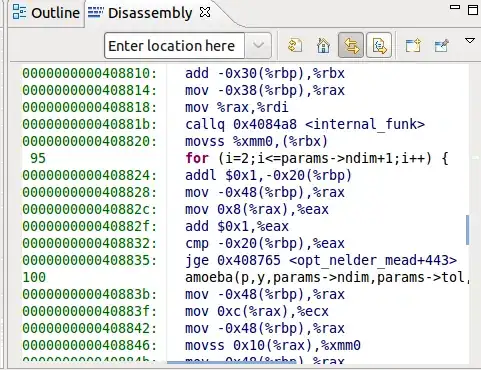Click the horizontal scrollbar at the bottom
Viewport: 481px width, 370px height.
232,362
